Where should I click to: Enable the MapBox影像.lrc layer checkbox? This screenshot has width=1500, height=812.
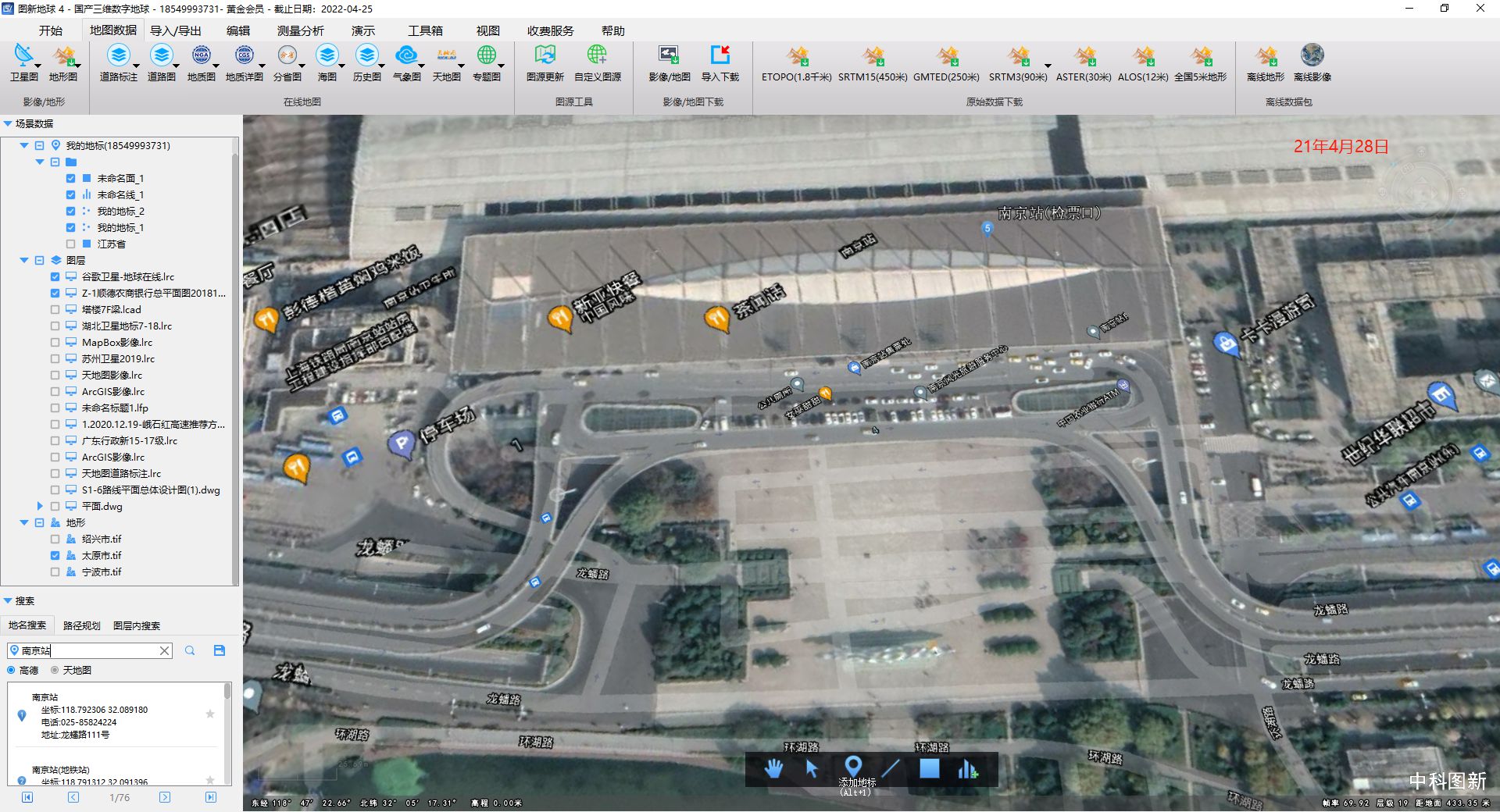[x=55, y=342]
